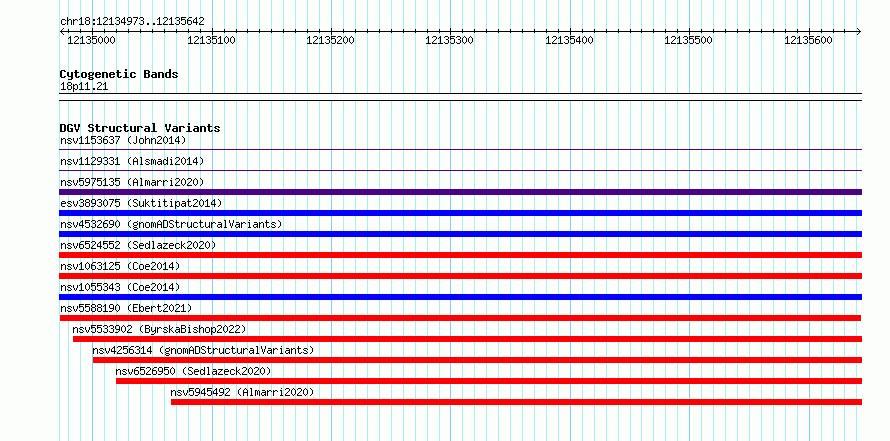This screenshot has width=890, height=441.
Task: Click the thin purple line under nsv1129331
Action: pos(461,171)
